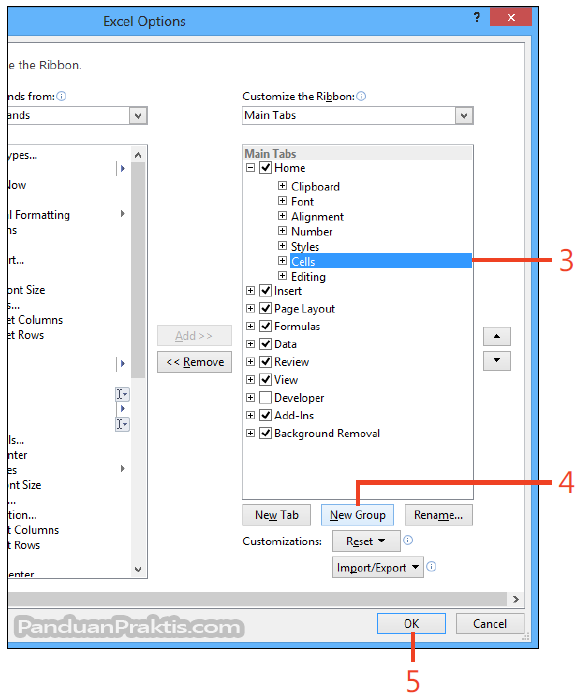
Task: Click the commands list scroll up arrow
Action: pyautogui.click(x=138, y=155)
